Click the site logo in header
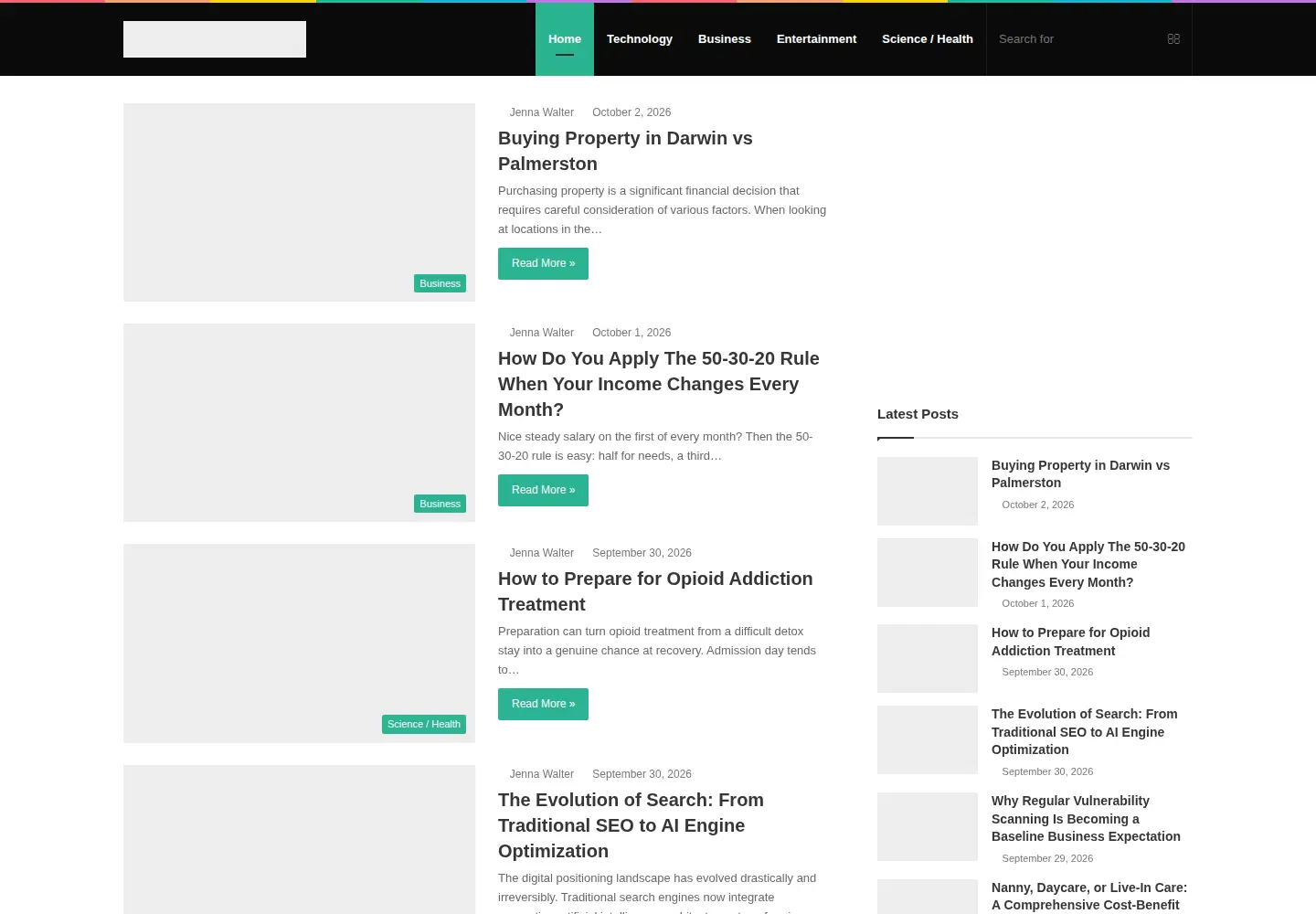The width and height of the screenshot is (1316, 914). [x=215, y=39]
